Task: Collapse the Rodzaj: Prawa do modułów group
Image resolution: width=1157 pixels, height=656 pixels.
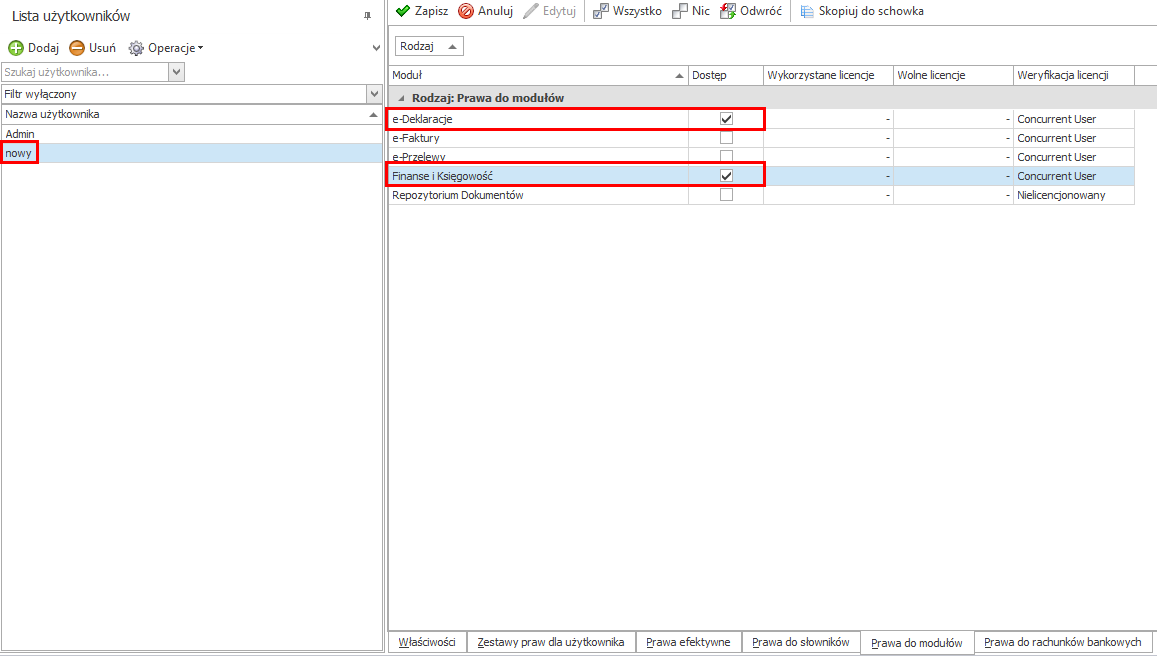Action: pos(402,99)
